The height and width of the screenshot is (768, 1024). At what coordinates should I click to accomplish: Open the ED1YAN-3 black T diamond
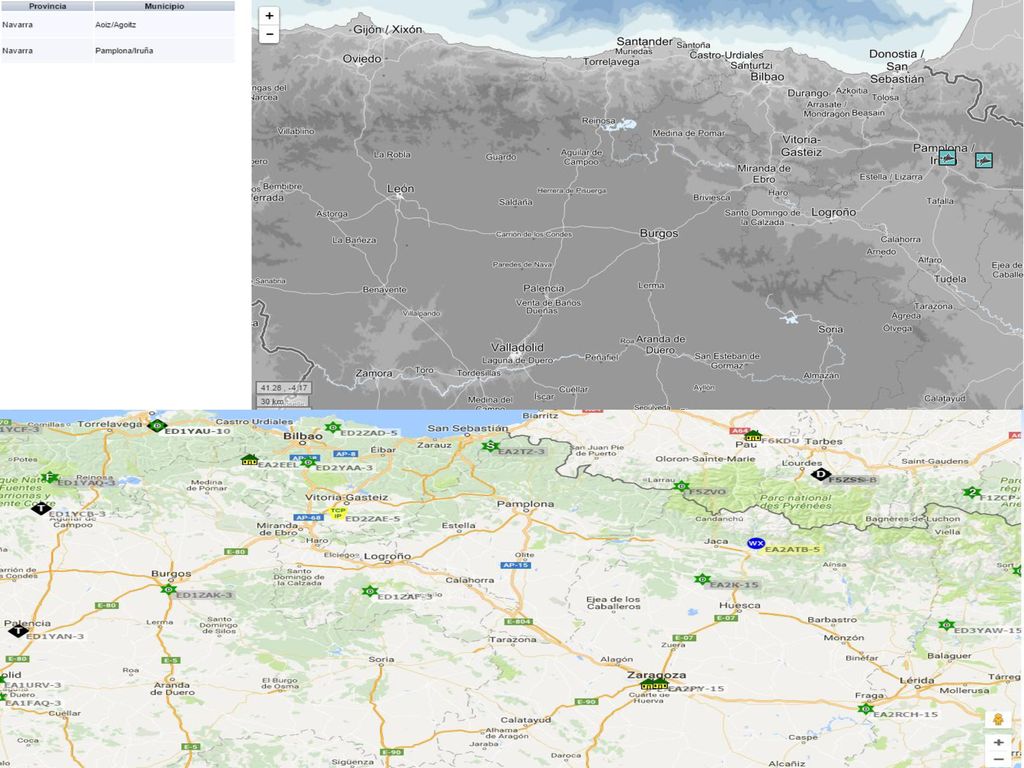(18, 631)
